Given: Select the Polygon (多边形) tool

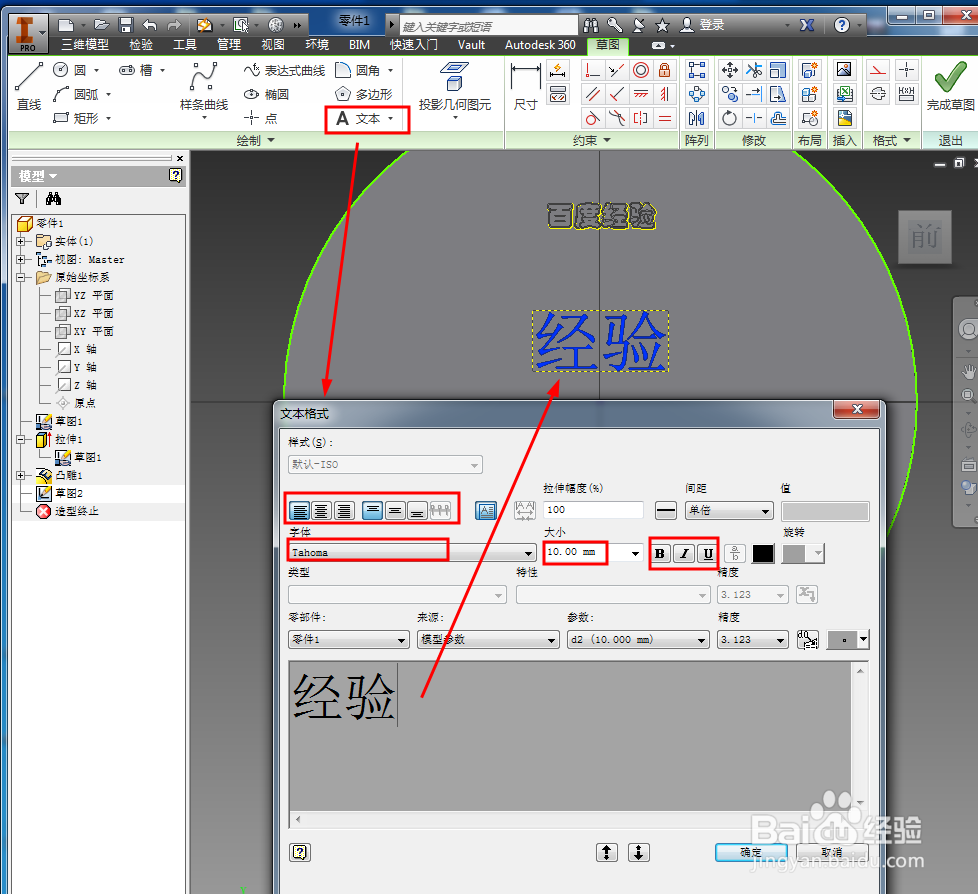Looking at the screenshot, I should click(364, 94).
